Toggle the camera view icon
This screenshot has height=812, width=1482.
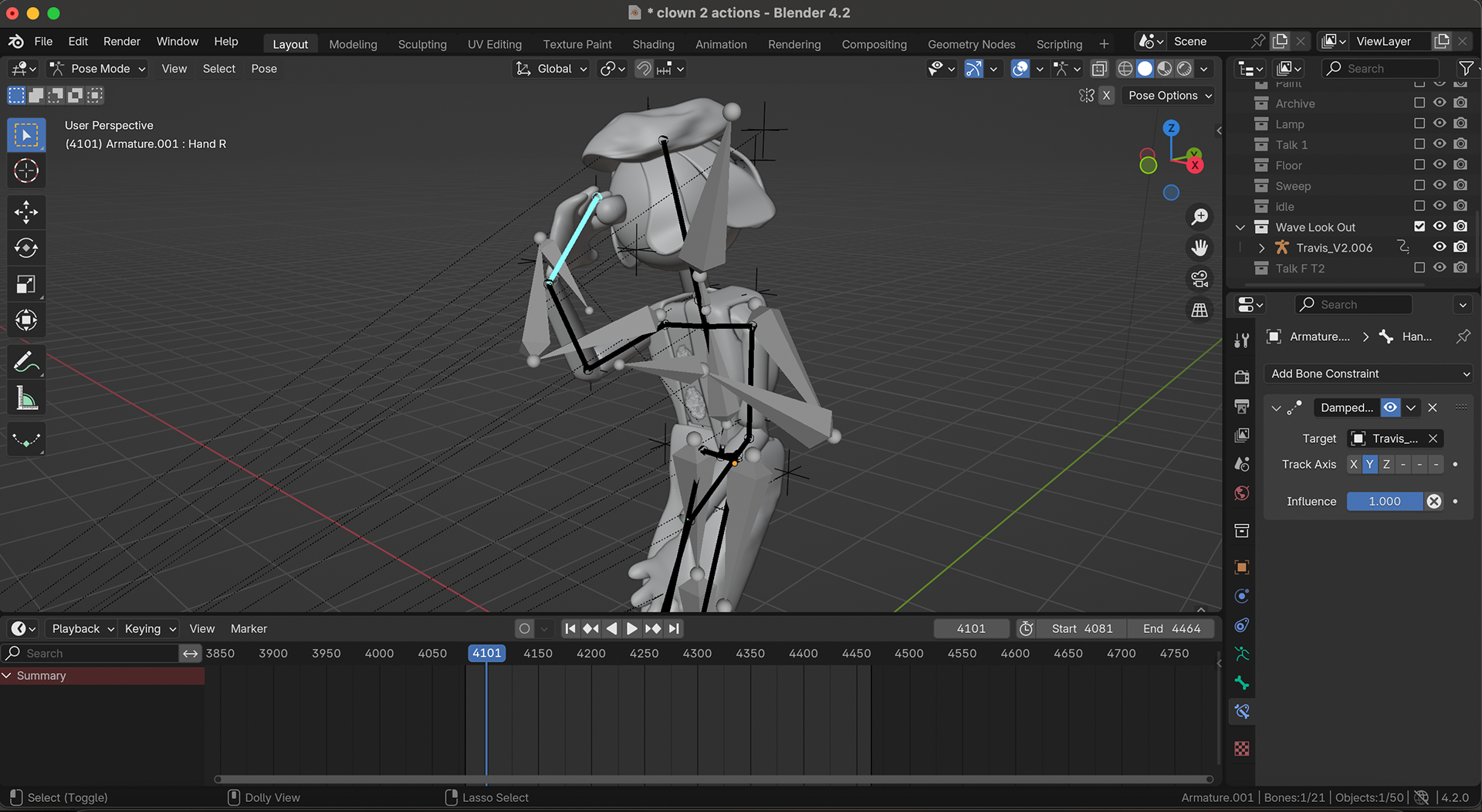click(1199, 279)
